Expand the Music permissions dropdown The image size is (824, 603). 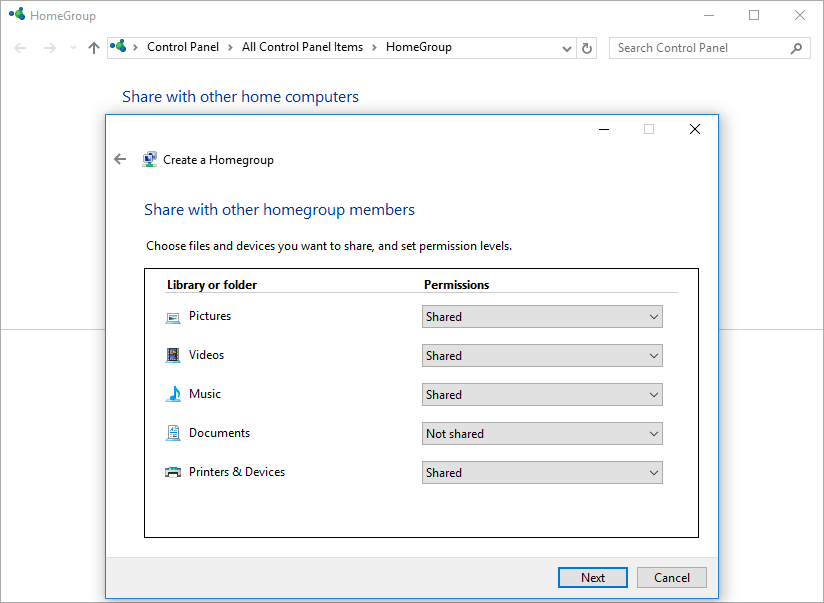point(541,395)
